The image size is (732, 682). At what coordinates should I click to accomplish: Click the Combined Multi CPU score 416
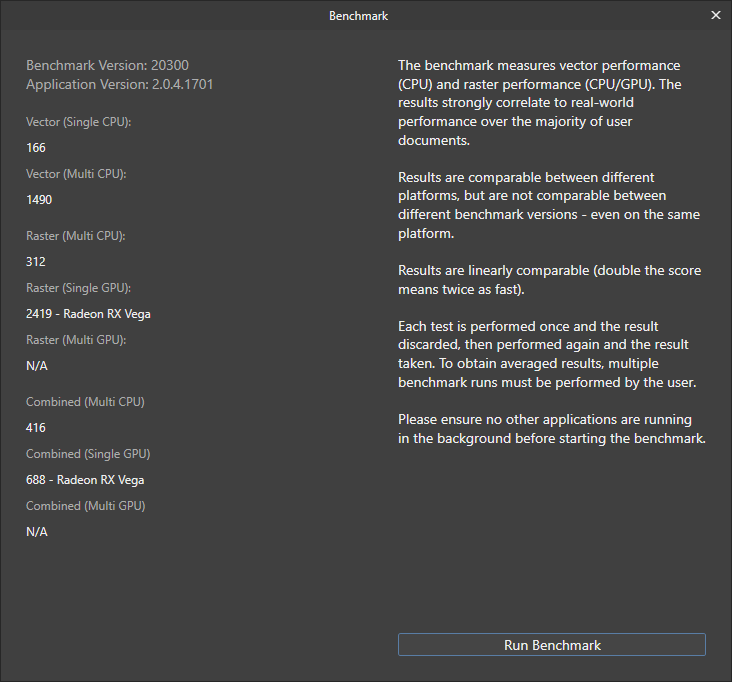point(36,428)
